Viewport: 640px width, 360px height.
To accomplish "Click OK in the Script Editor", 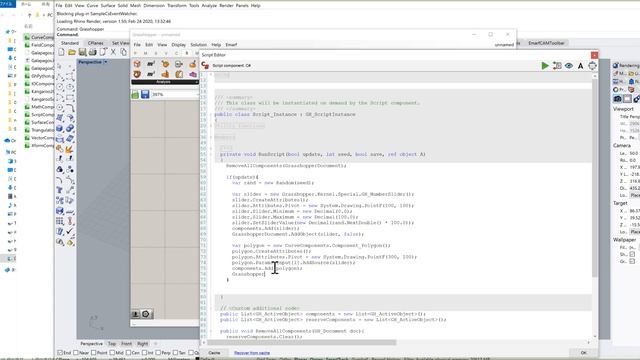I will tap(584, 353).
